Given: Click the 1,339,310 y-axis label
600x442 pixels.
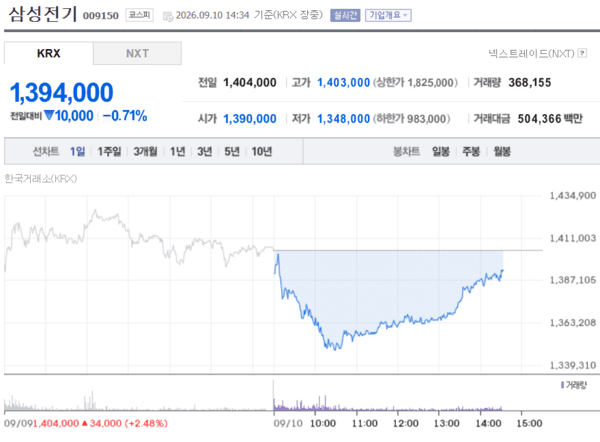Looking at the screenshot, I should coord(572,365).
